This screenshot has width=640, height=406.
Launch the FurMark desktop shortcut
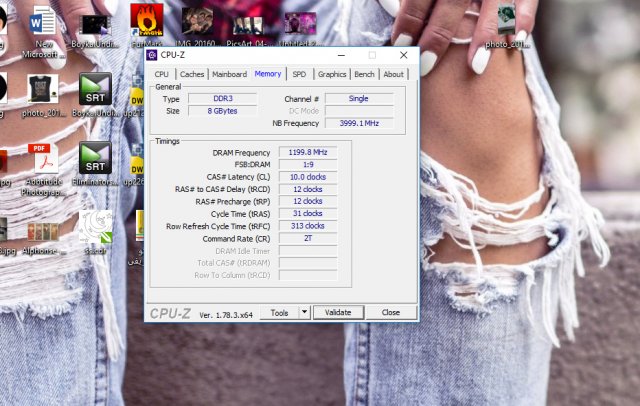(147, 20)
